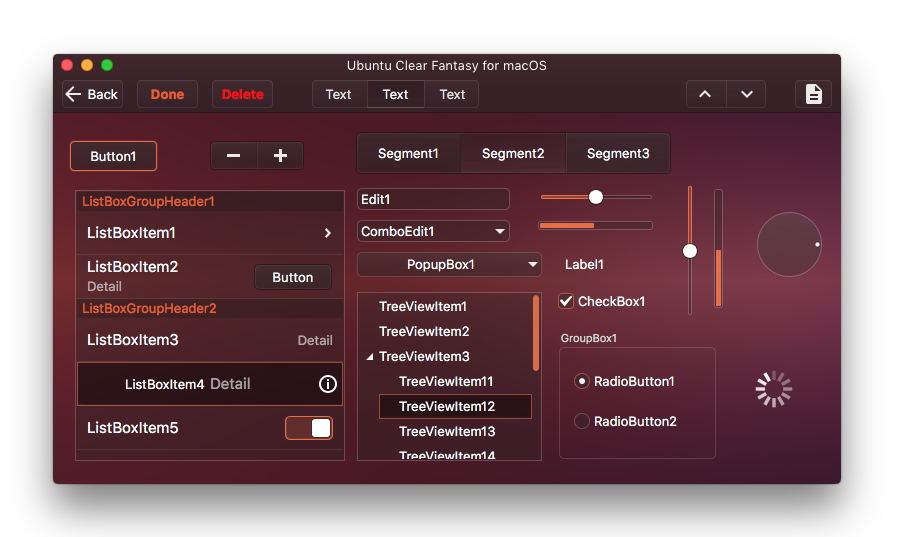Click the last Text toolbar segment
900x537 pixels.
click(452, 94)
